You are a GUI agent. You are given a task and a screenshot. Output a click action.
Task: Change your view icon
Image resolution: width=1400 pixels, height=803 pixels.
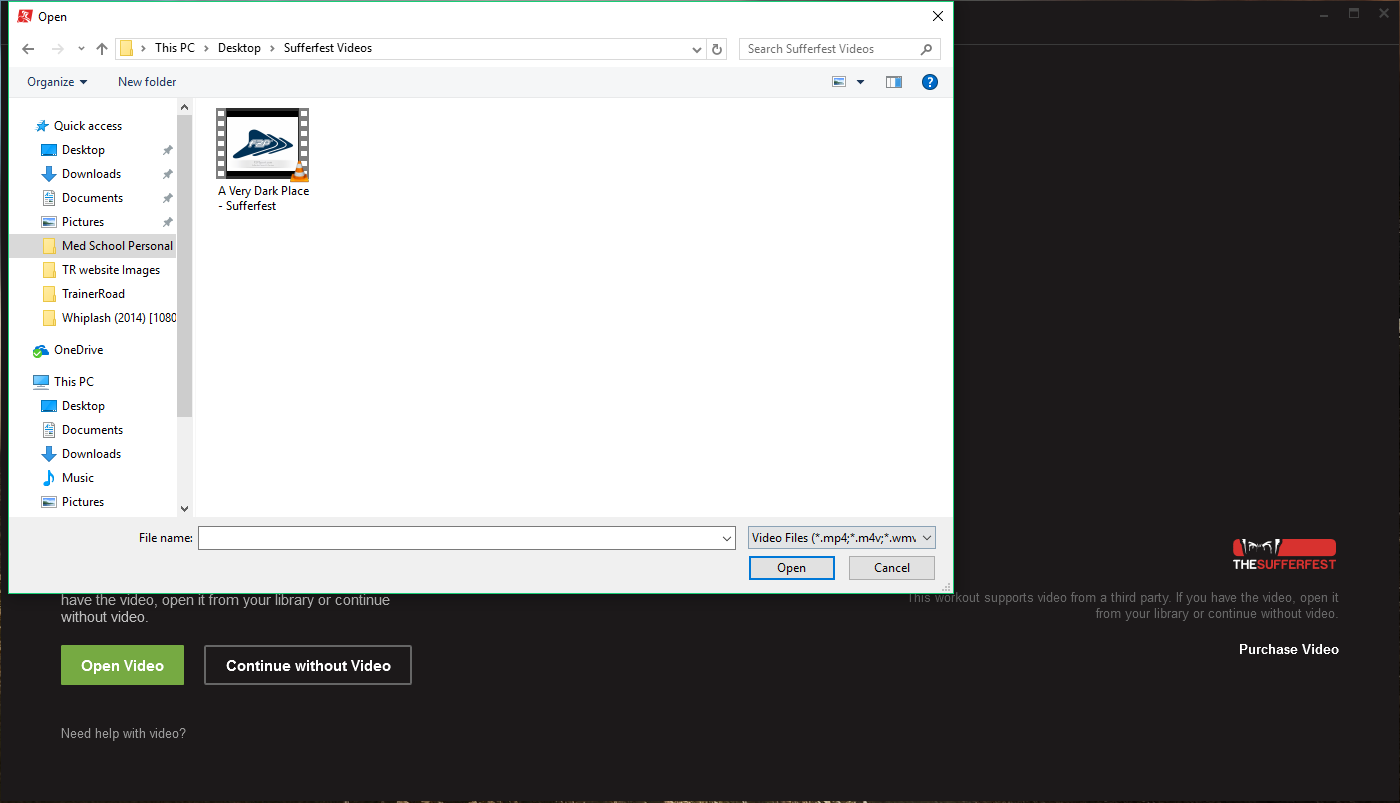pyautogui.click(x=839, y=82)
